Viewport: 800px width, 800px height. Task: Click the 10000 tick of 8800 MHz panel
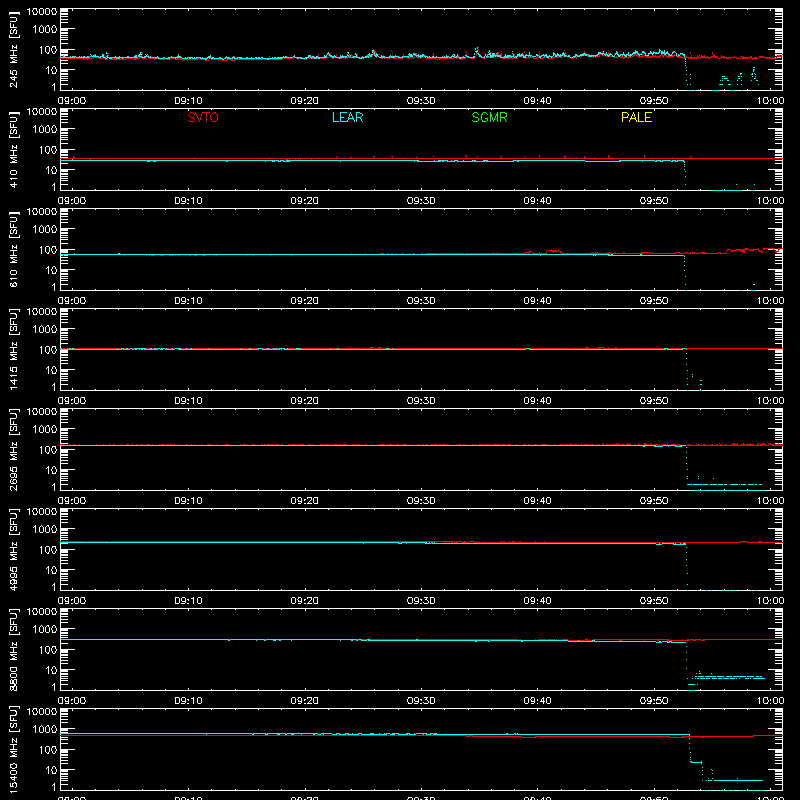[x=42, y=612]
